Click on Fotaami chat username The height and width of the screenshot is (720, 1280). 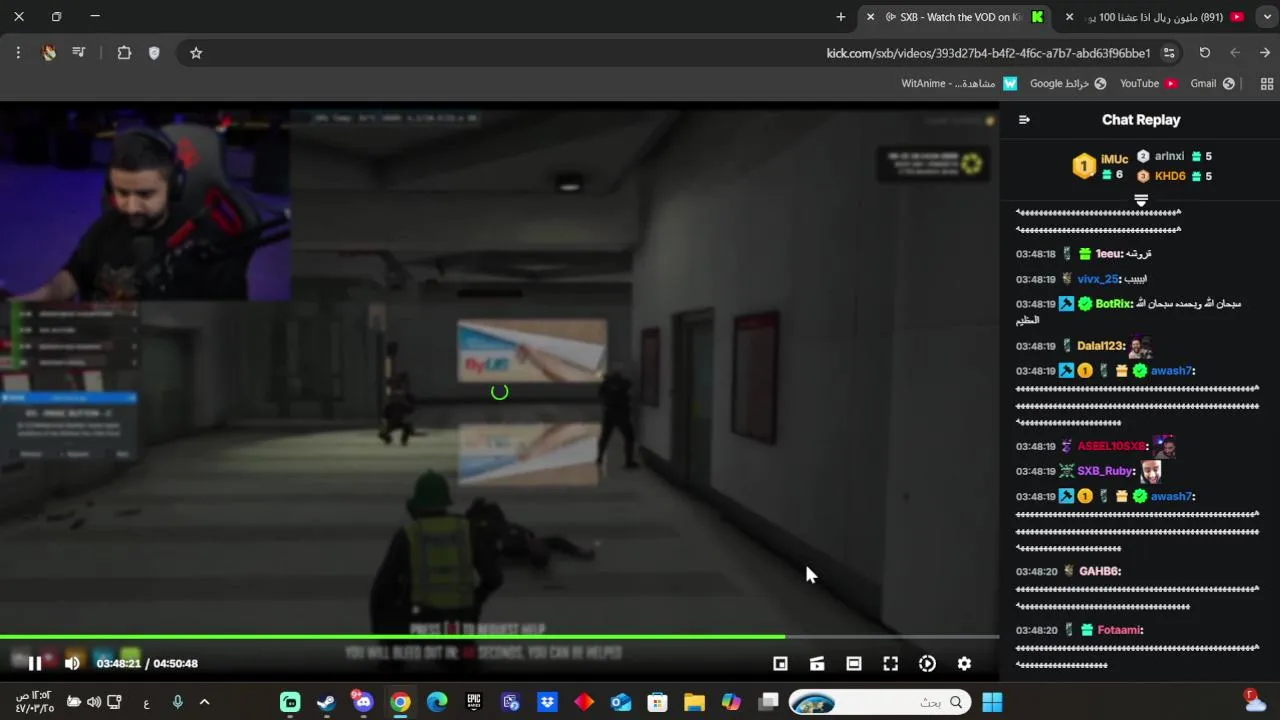click(x=1120, y=629)
